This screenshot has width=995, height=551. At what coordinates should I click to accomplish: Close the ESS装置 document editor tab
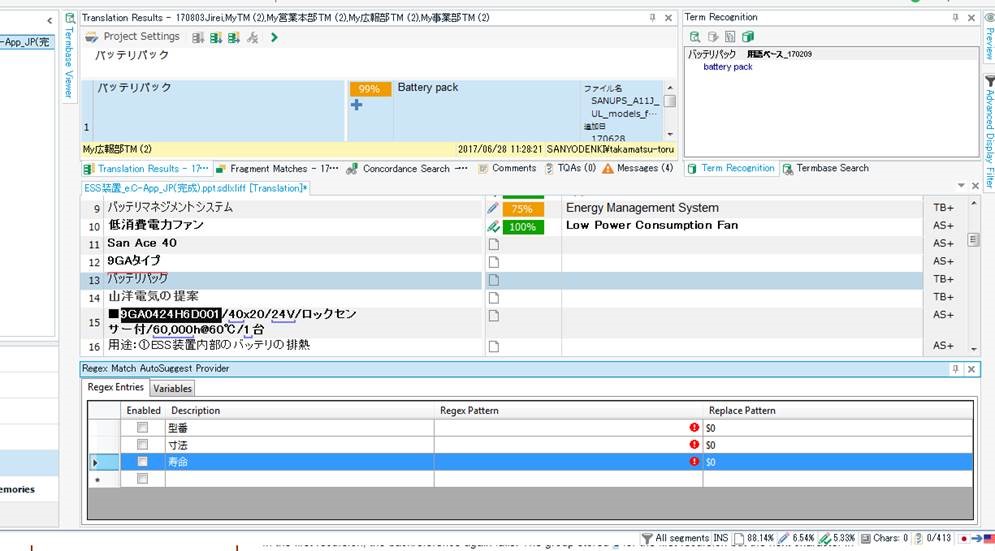coord(976,186)
